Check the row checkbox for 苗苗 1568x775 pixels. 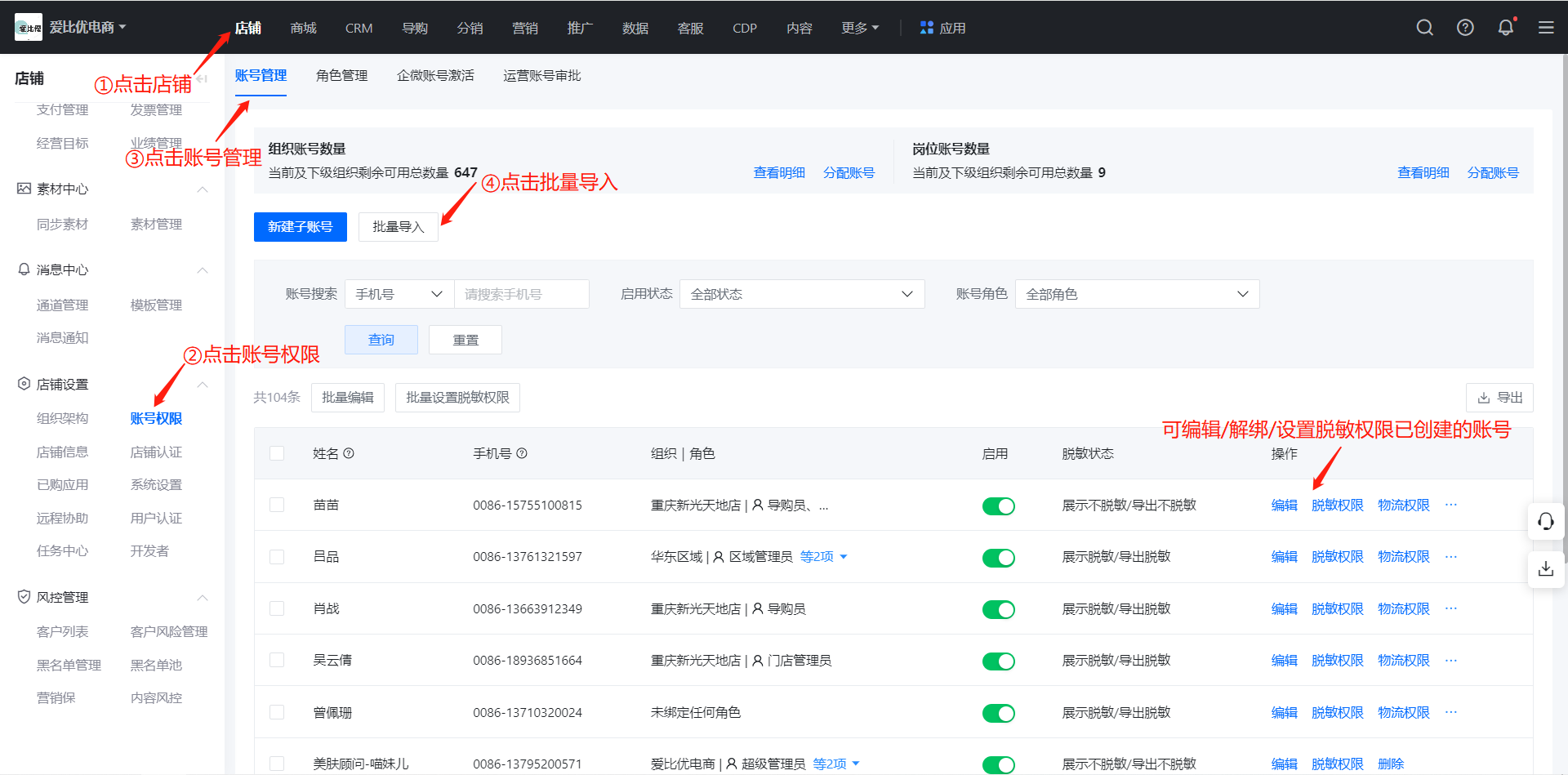point(277,505)
